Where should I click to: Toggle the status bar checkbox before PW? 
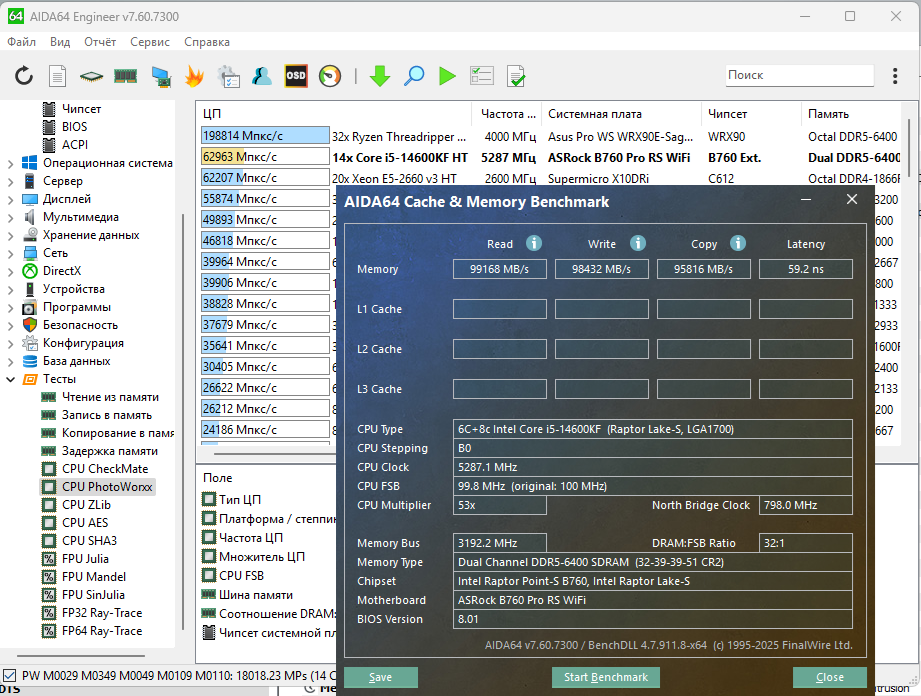[9, 675]
